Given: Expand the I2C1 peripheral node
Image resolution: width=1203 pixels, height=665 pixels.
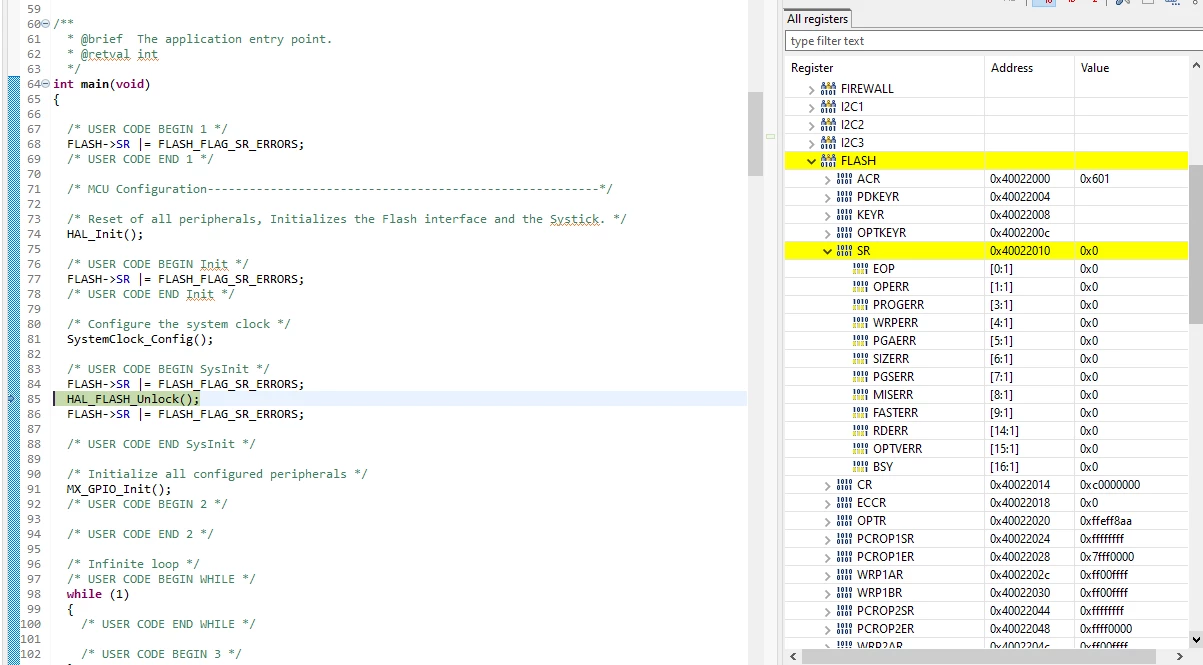Looking at the screenshot, I should point(811,106).
